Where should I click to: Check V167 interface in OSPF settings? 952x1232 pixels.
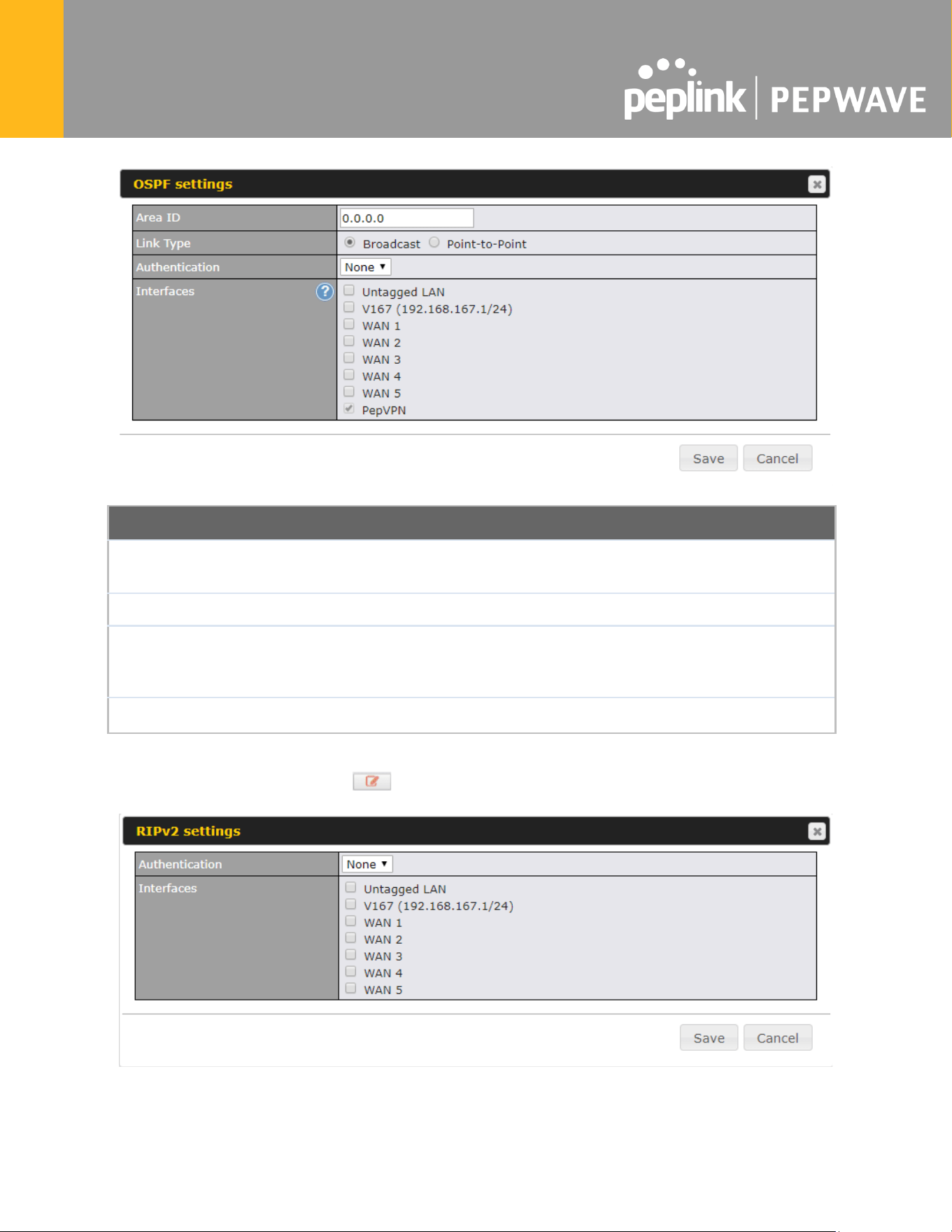[349, 307]
